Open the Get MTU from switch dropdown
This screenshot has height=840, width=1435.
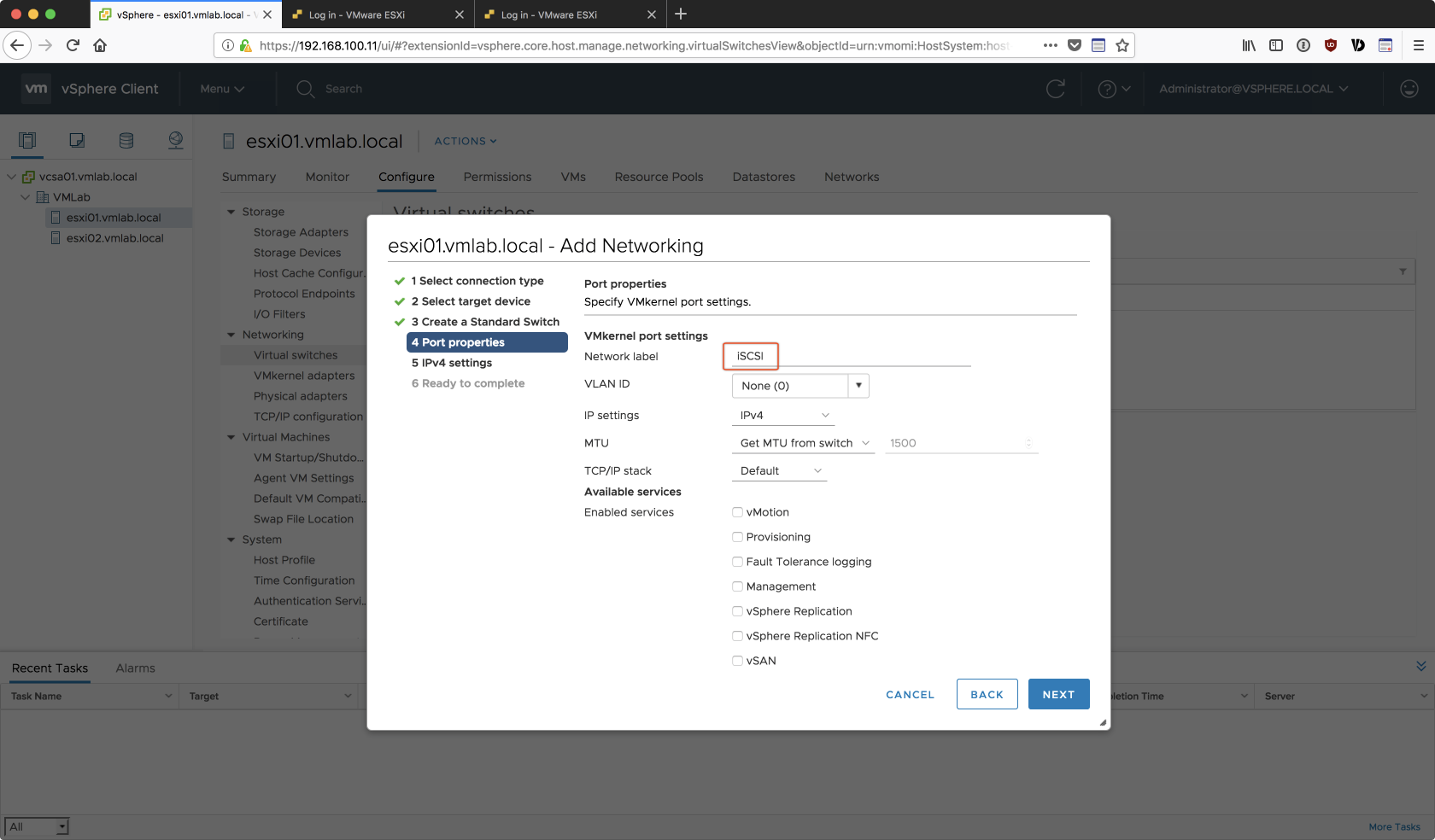803,443
